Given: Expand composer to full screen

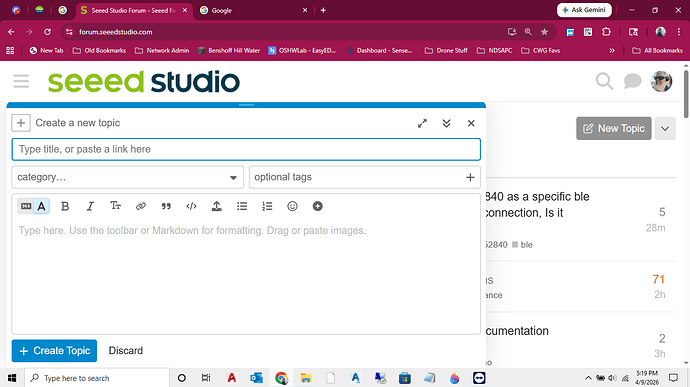Looking at the screenshot, I should click(422, 123).
